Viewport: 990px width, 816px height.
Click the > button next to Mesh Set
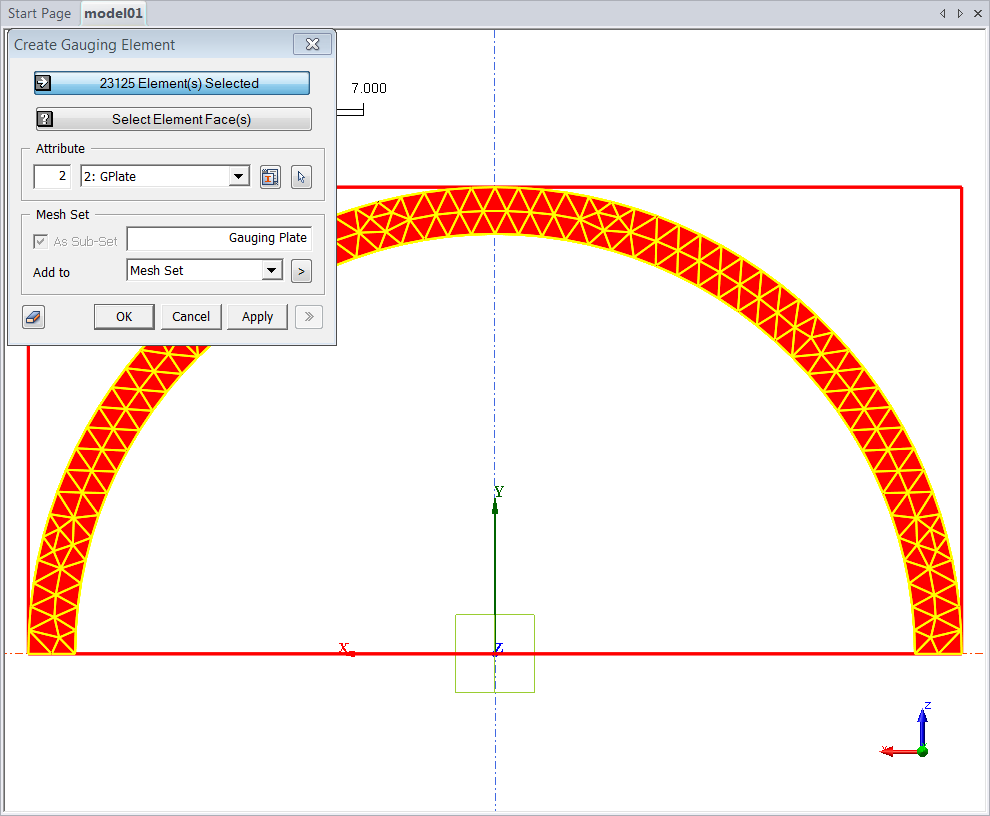(301, 271)
